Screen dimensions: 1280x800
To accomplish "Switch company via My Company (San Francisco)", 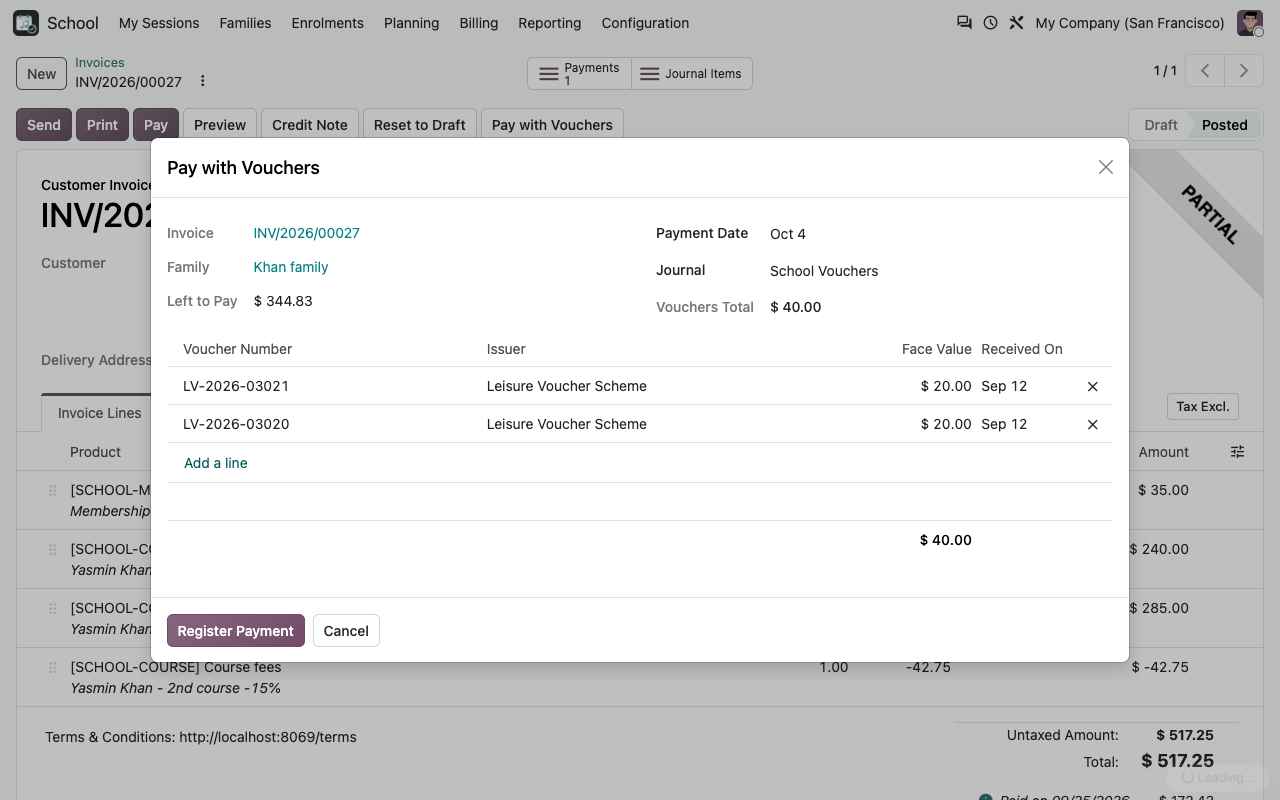I will point(1130,23).
